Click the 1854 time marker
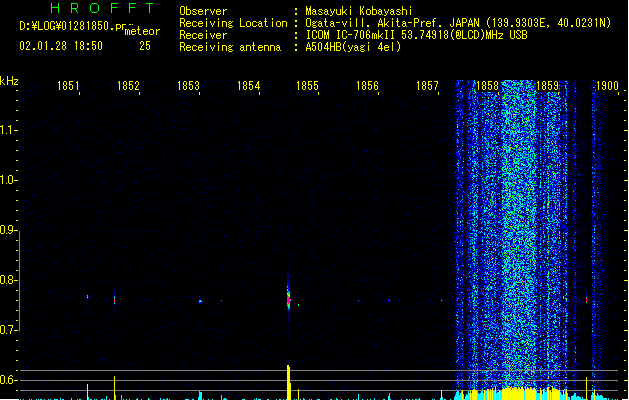This screenshot has width=629, height=400. 248,86
